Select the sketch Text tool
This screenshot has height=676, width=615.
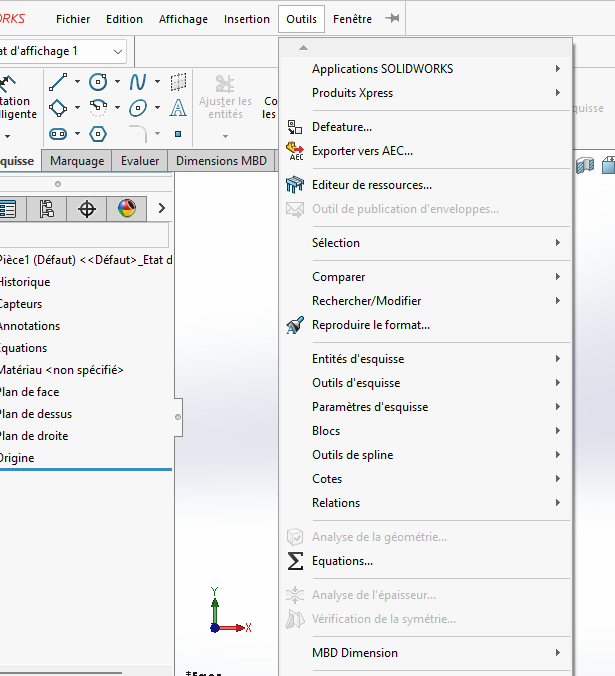point(178,108)
